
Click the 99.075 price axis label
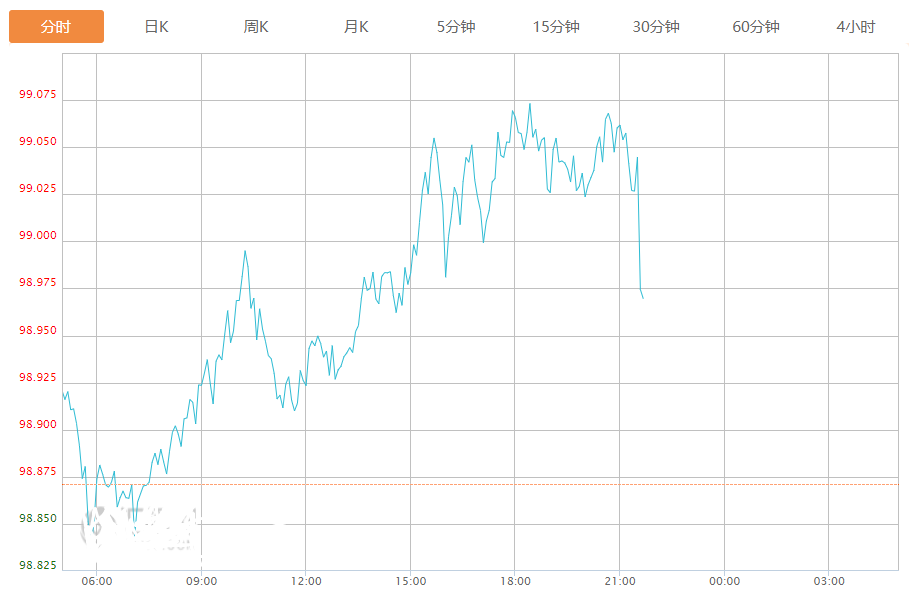pyautogui.click(x=38, y=96)
